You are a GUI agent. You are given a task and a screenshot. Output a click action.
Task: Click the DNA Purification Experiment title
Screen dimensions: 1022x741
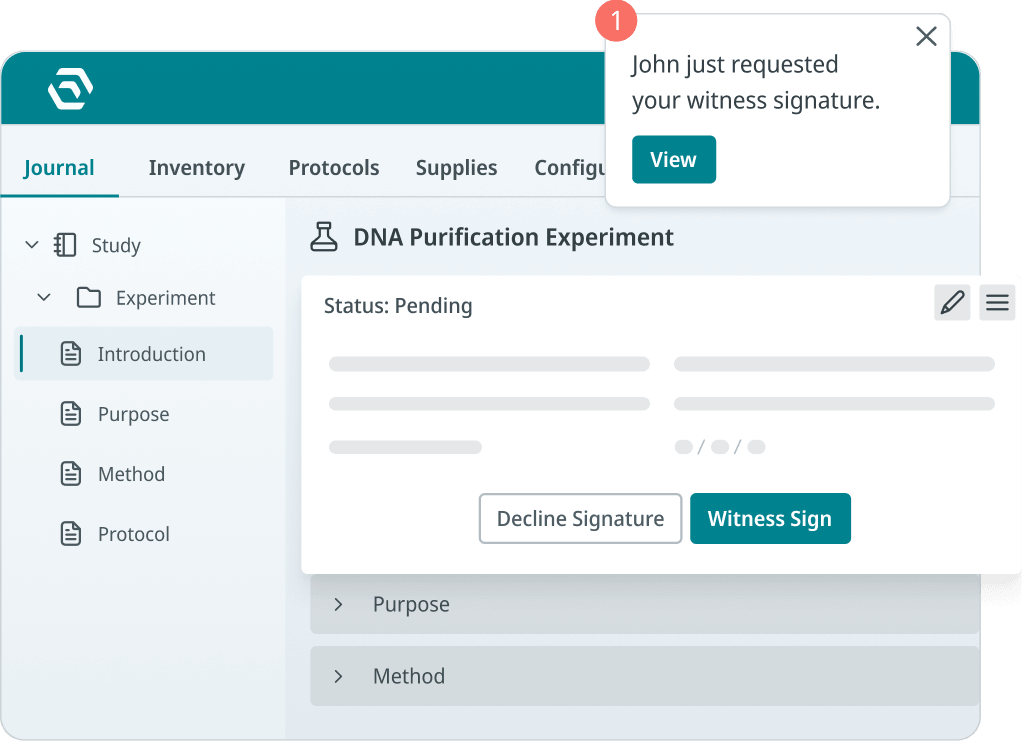coord(514,237)
